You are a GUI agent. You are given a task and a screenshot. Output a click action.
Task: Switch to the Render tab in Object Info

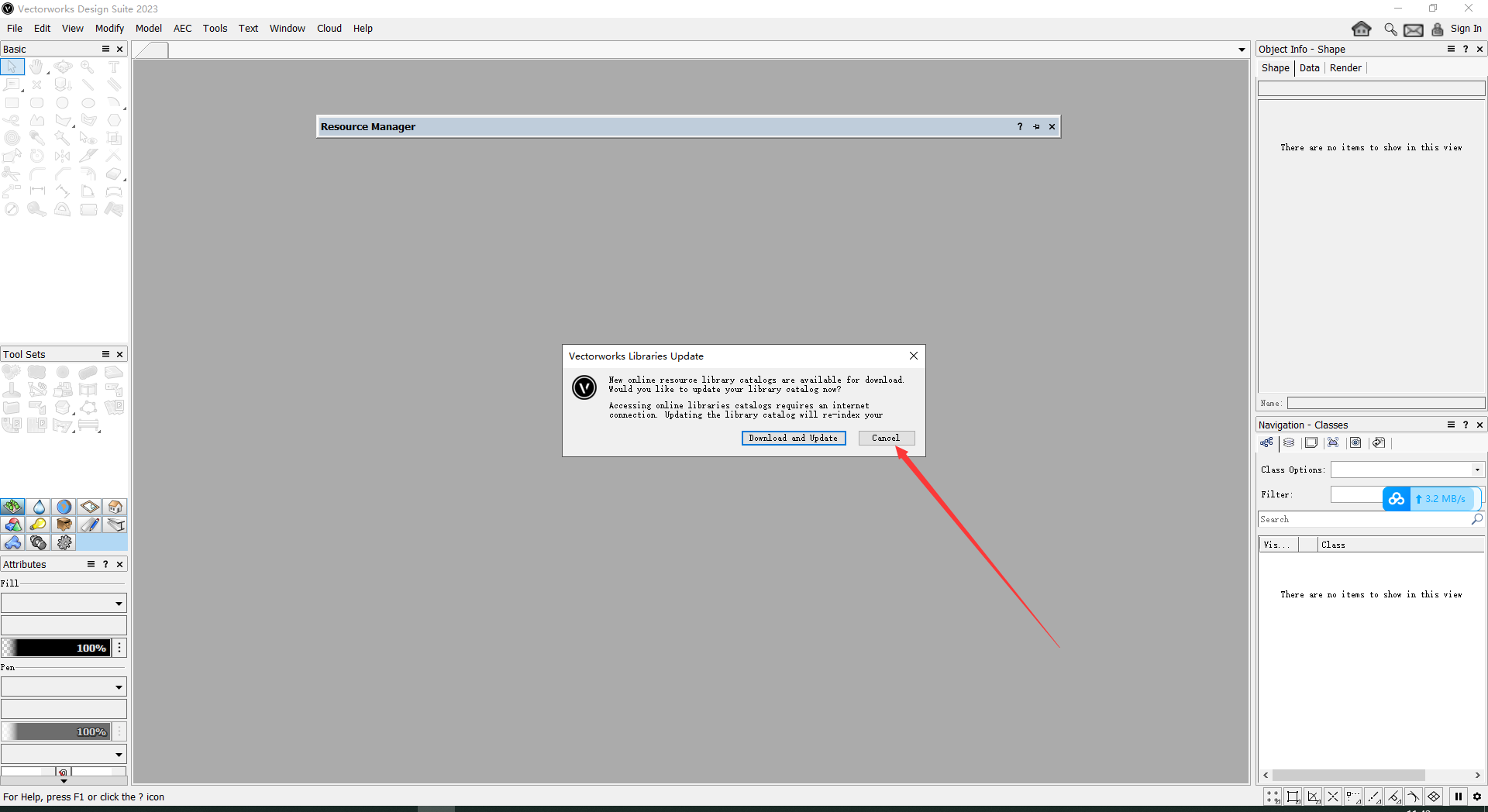pos(1345,68)
